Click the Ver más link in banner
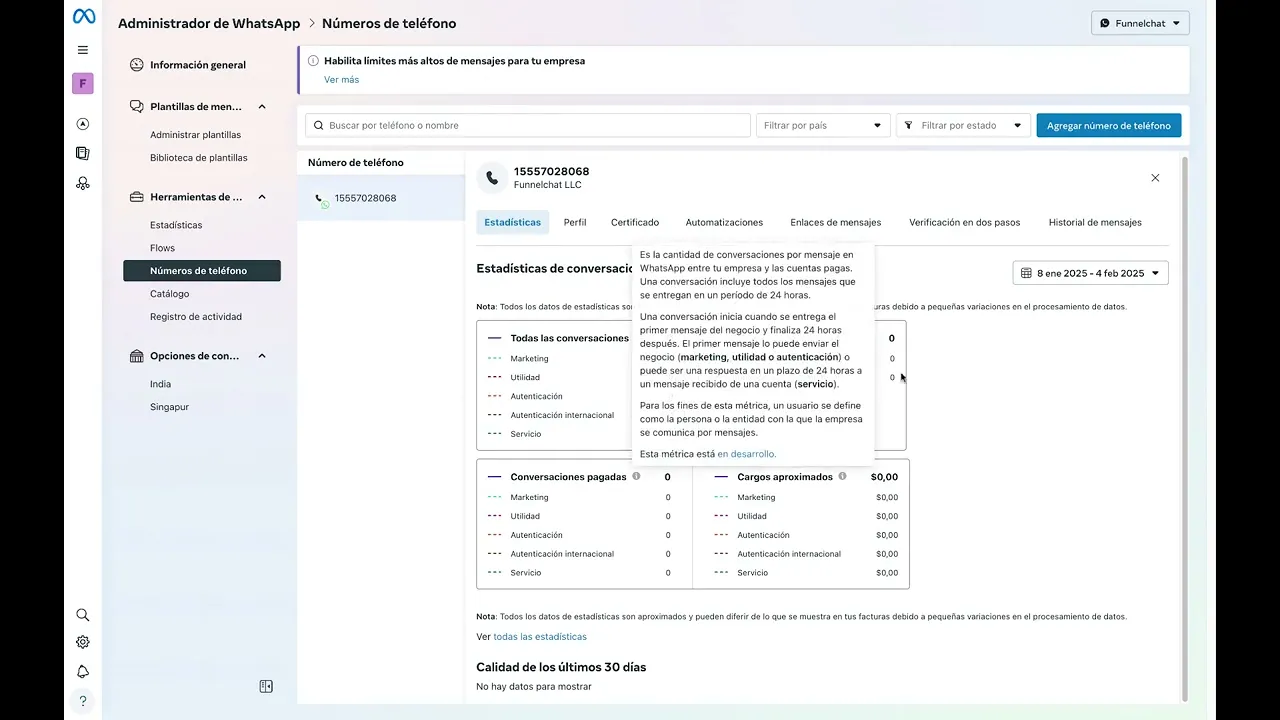The image size is (1280, 720). (x=341, y=79)
